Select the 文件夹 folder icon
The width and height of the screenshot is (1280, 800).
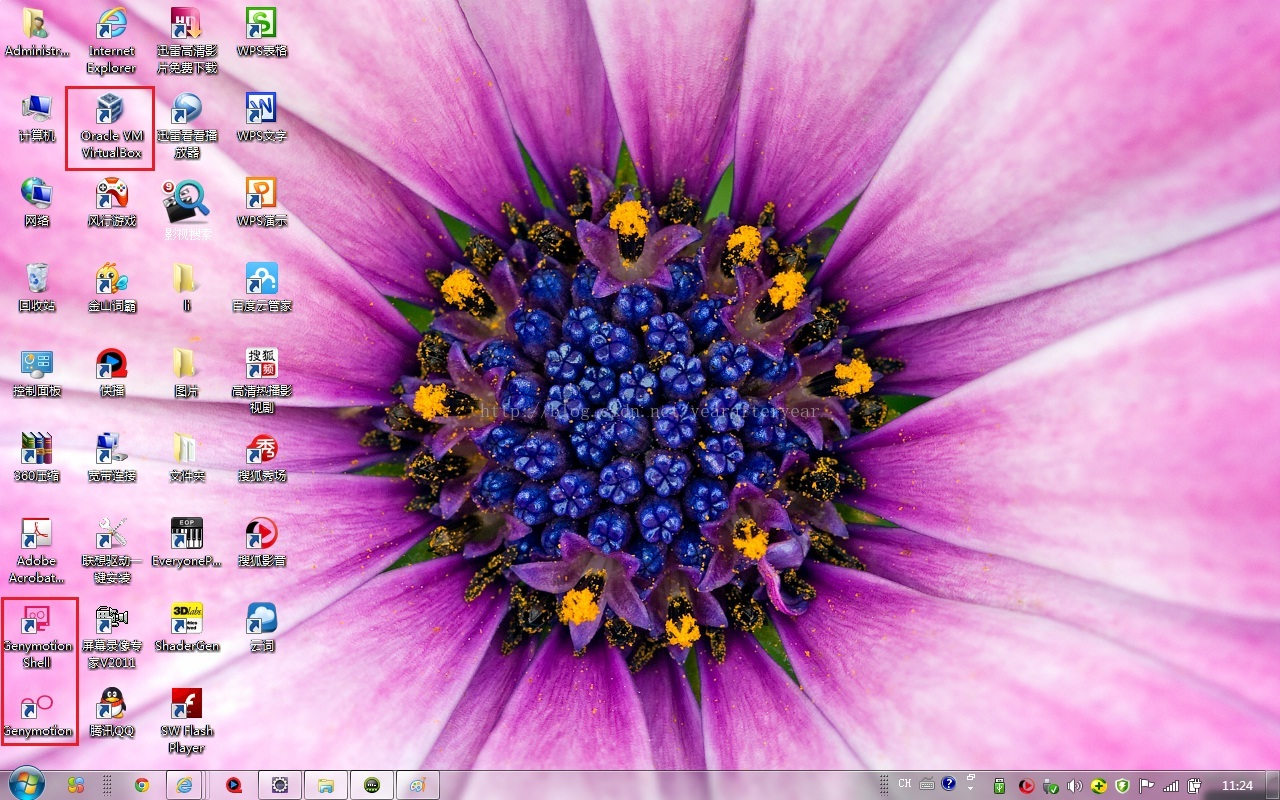click(x=186, y=458)
